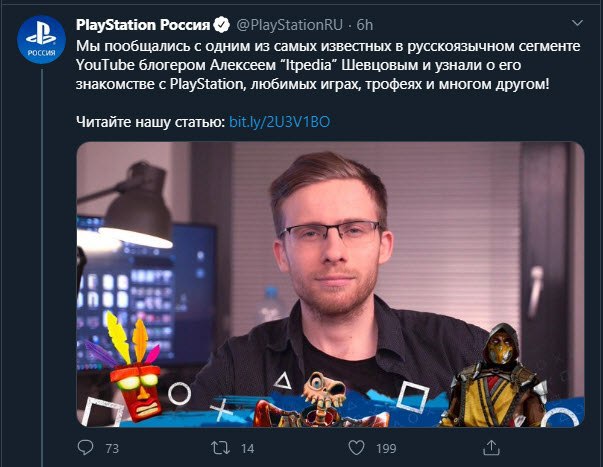This screenshot has height=467, width=603.
Task: Click the PlayStation Россия display name
Action: [x=143, y=25]
